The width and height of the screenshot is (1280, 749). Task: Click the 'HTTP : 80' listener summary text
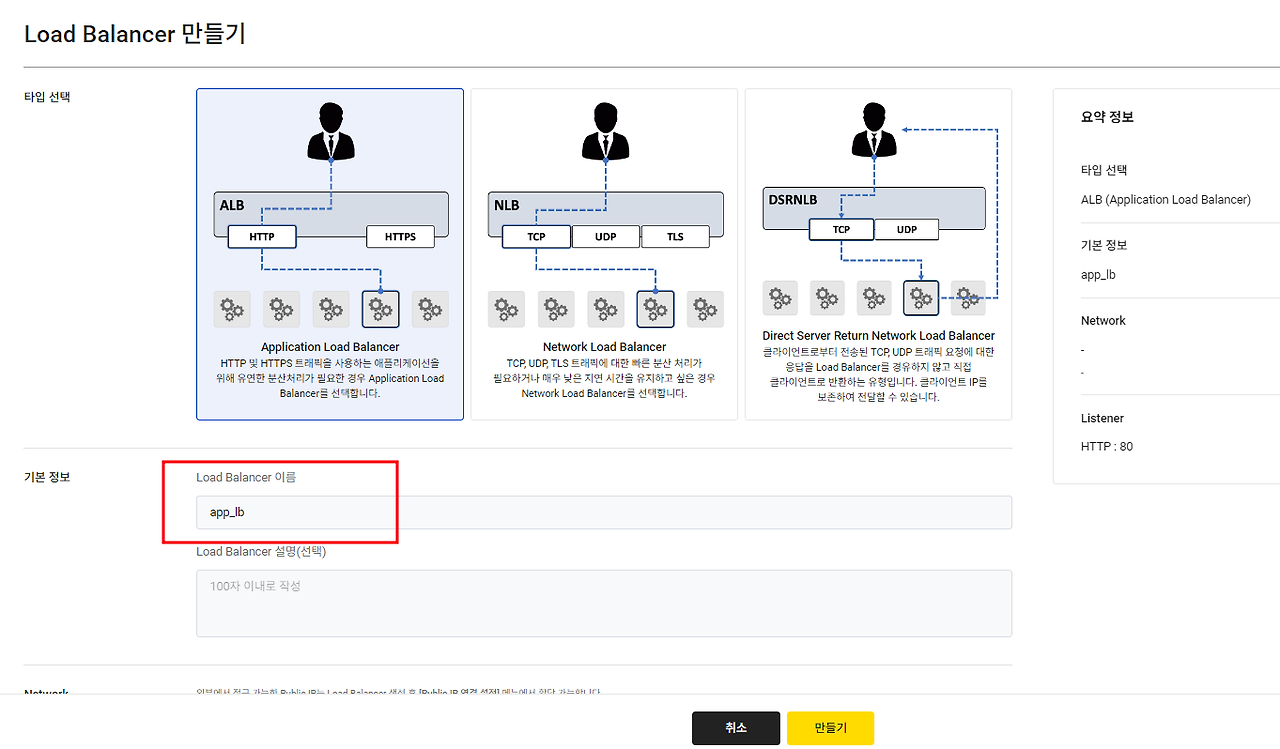[1107, 447]
